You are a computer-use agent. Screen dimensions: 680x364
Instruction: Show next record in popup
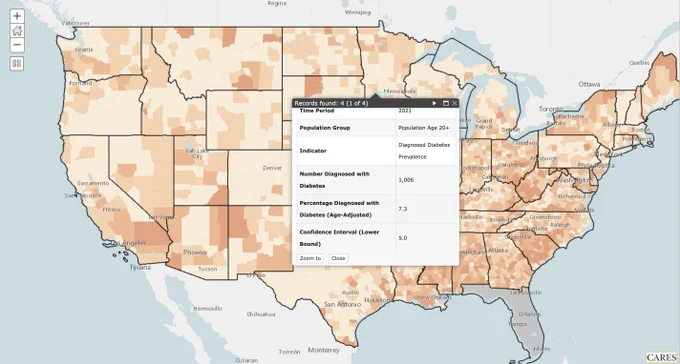click(434, 103)
